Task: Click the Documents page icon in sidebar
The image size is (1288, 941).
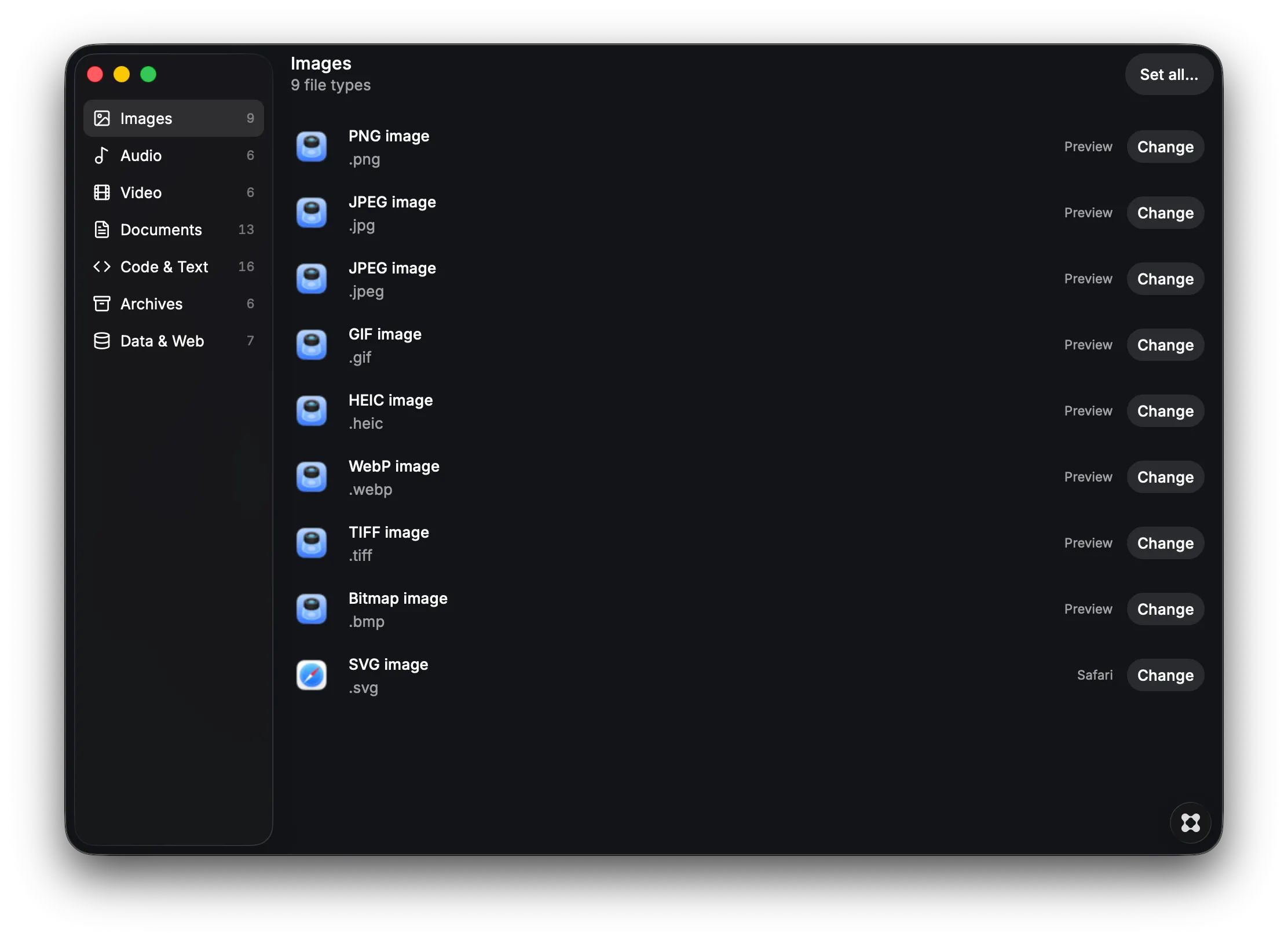Action: tap(102, 229)
